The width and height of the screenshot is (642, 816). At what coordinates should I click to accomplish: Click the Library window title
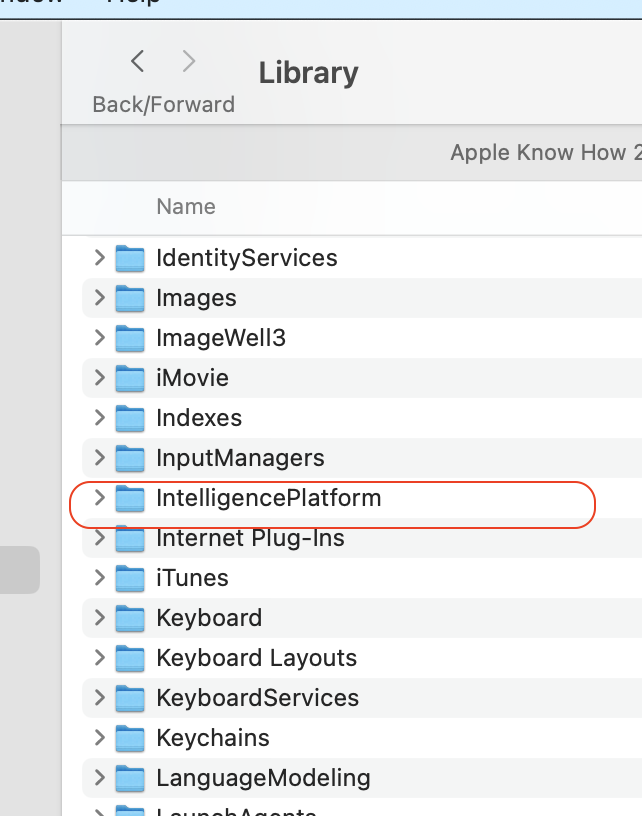coord(308,73)
